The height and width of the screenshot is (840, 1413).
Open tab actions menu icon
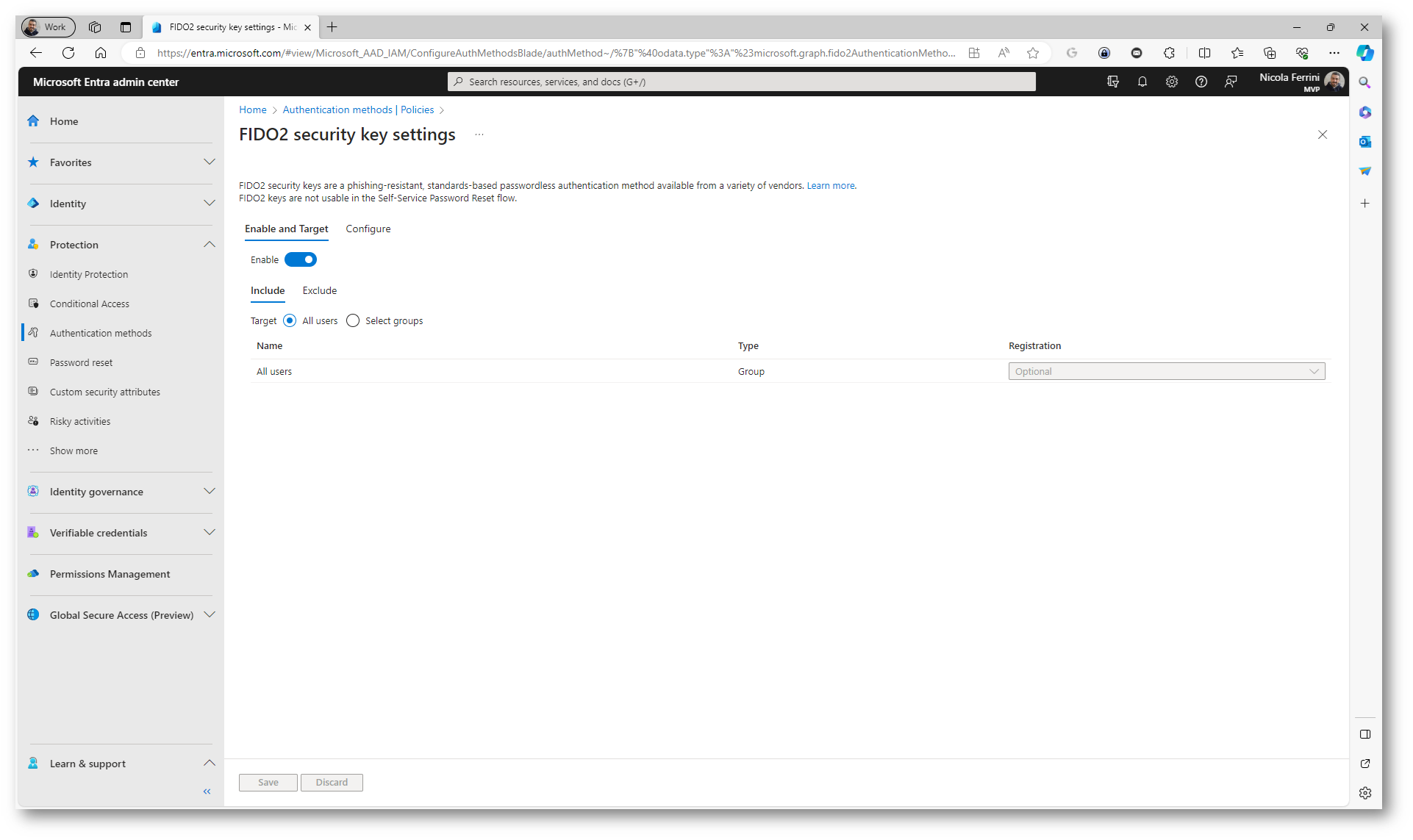[126, 27]
